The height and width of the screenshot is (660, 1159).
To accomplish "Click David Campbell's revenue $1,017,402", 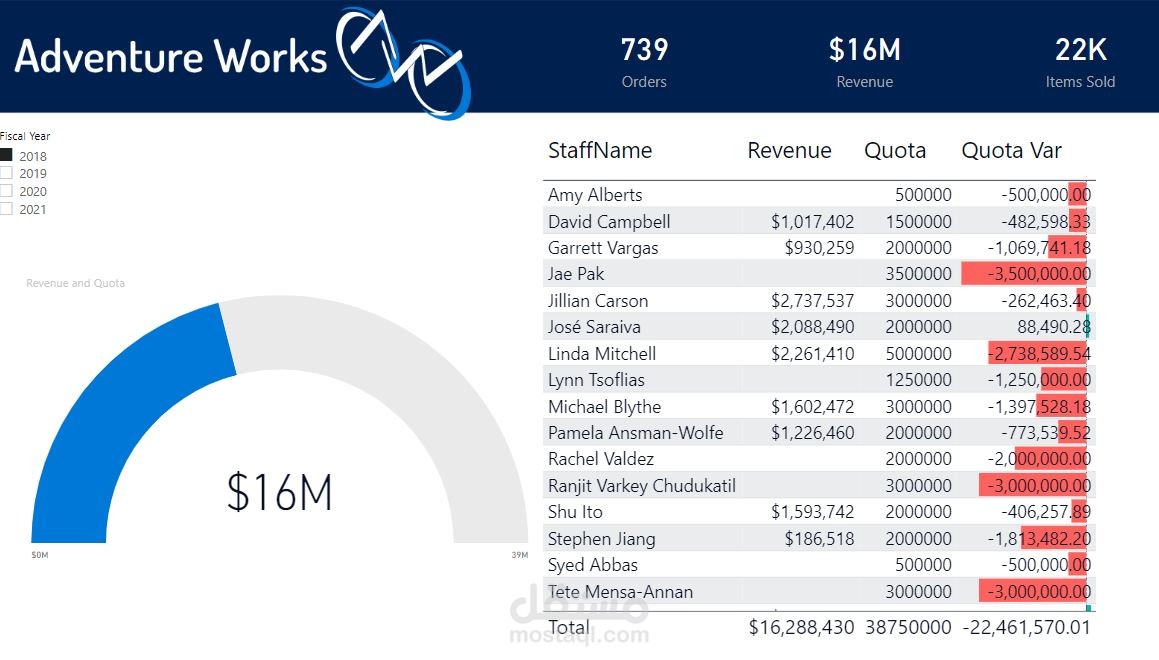I will (812, 221).
